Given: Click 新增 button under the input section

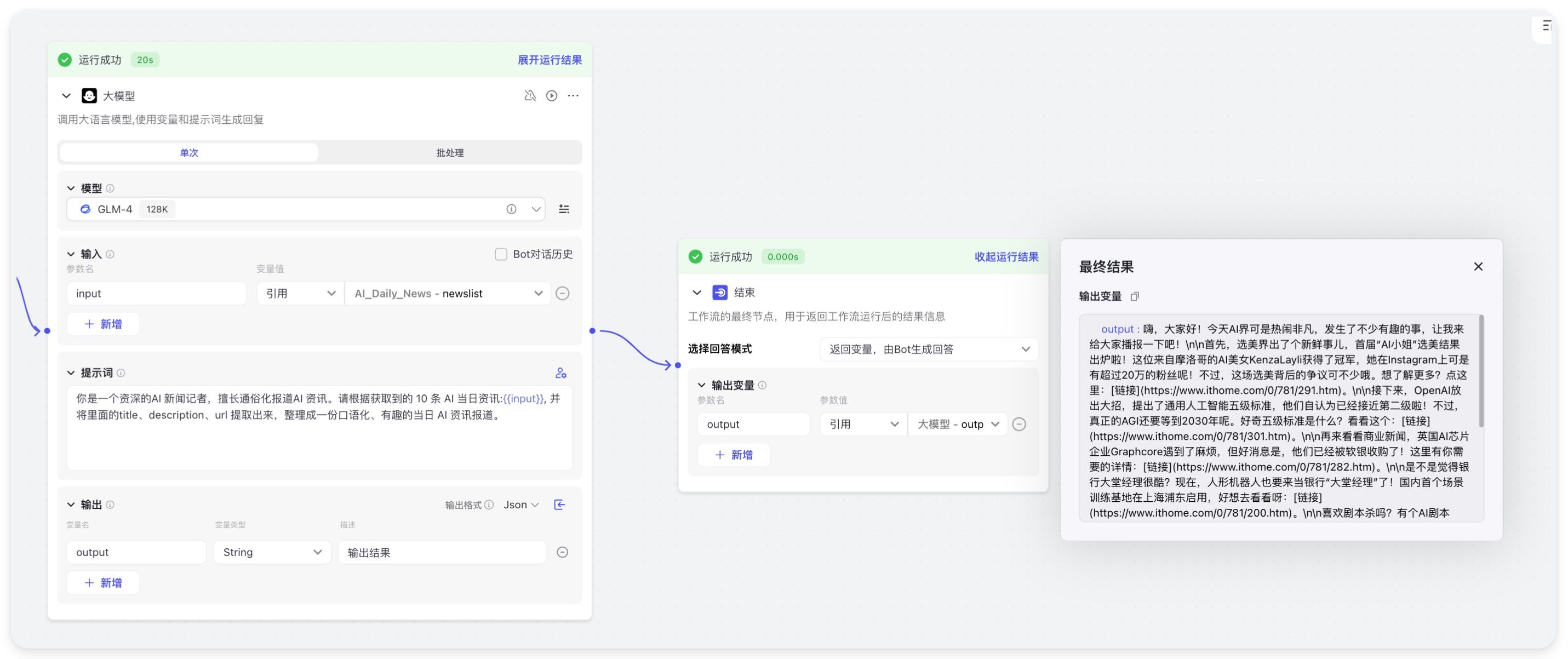Looking at the screenshot, I should tap(103, 324).
